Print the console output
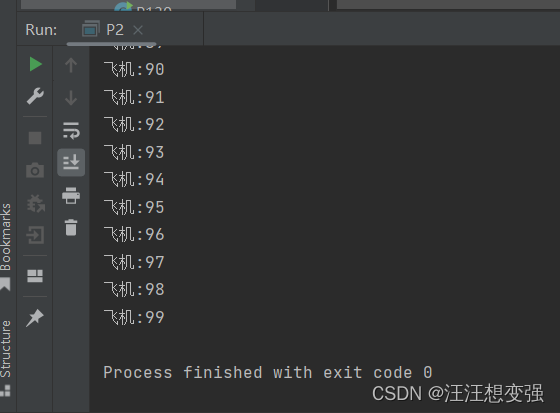The height and width of the screenshot is (413, 560). (x=71, y=195)
